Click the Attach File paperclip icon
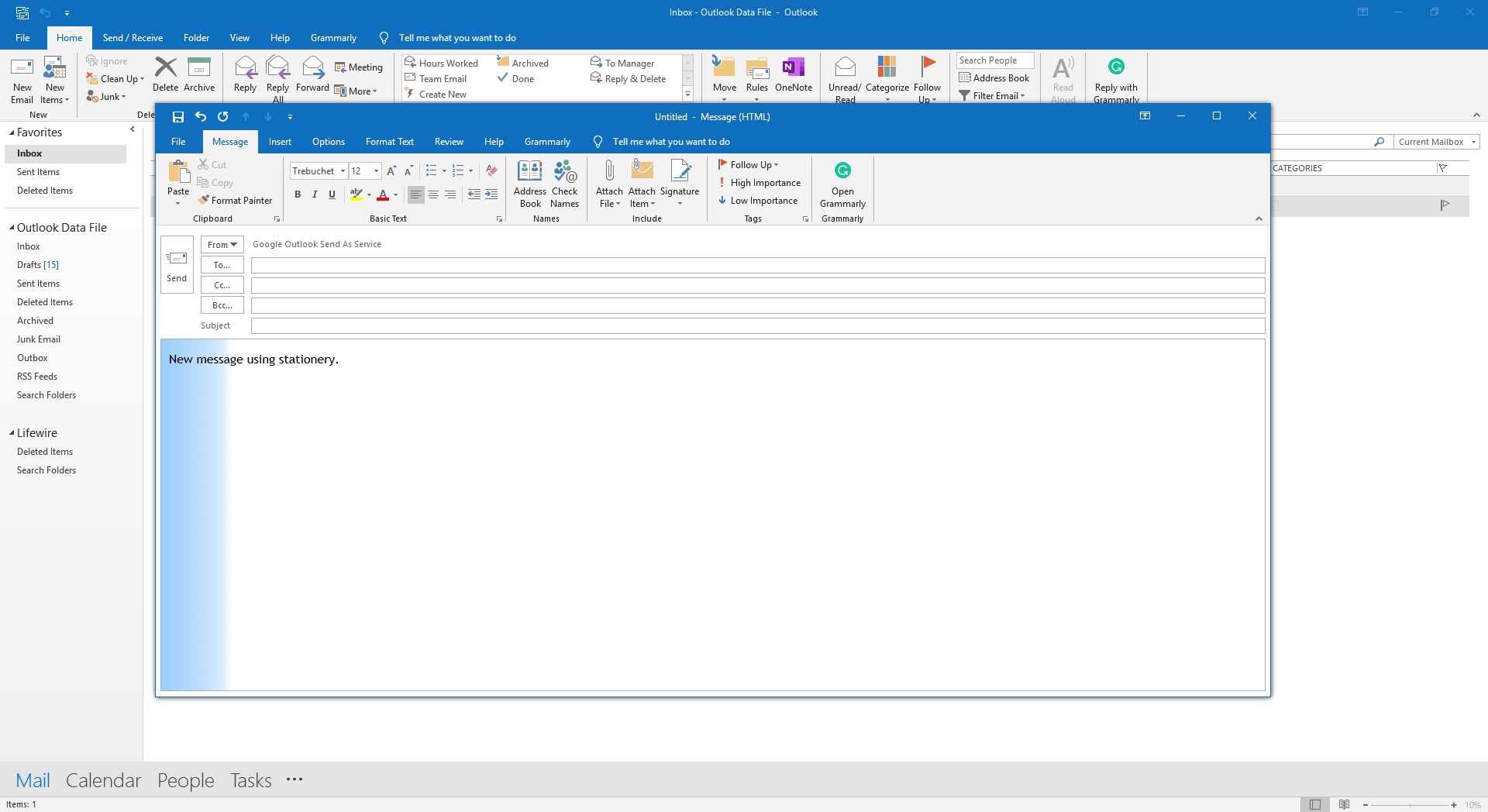1488x812 pixels. coord(609,172)
